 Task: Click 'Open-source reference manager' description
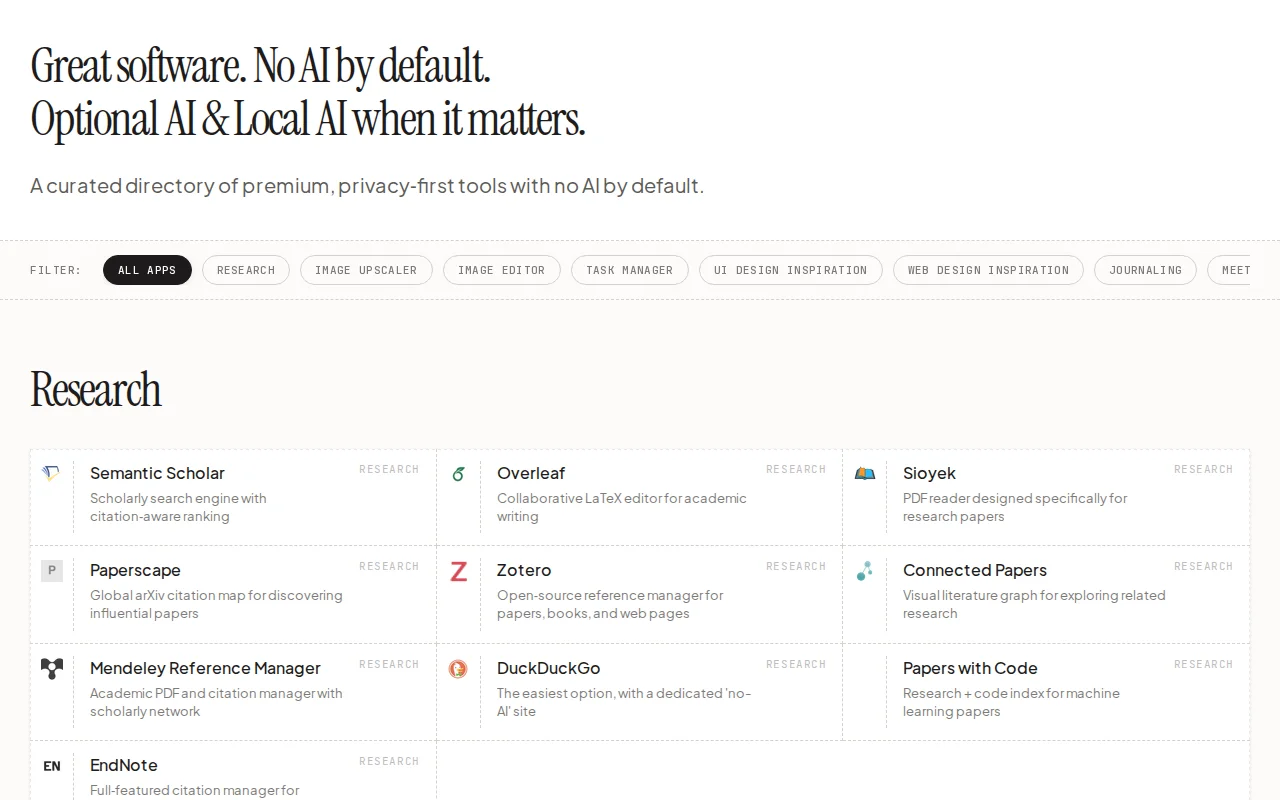tap(610, 604)
